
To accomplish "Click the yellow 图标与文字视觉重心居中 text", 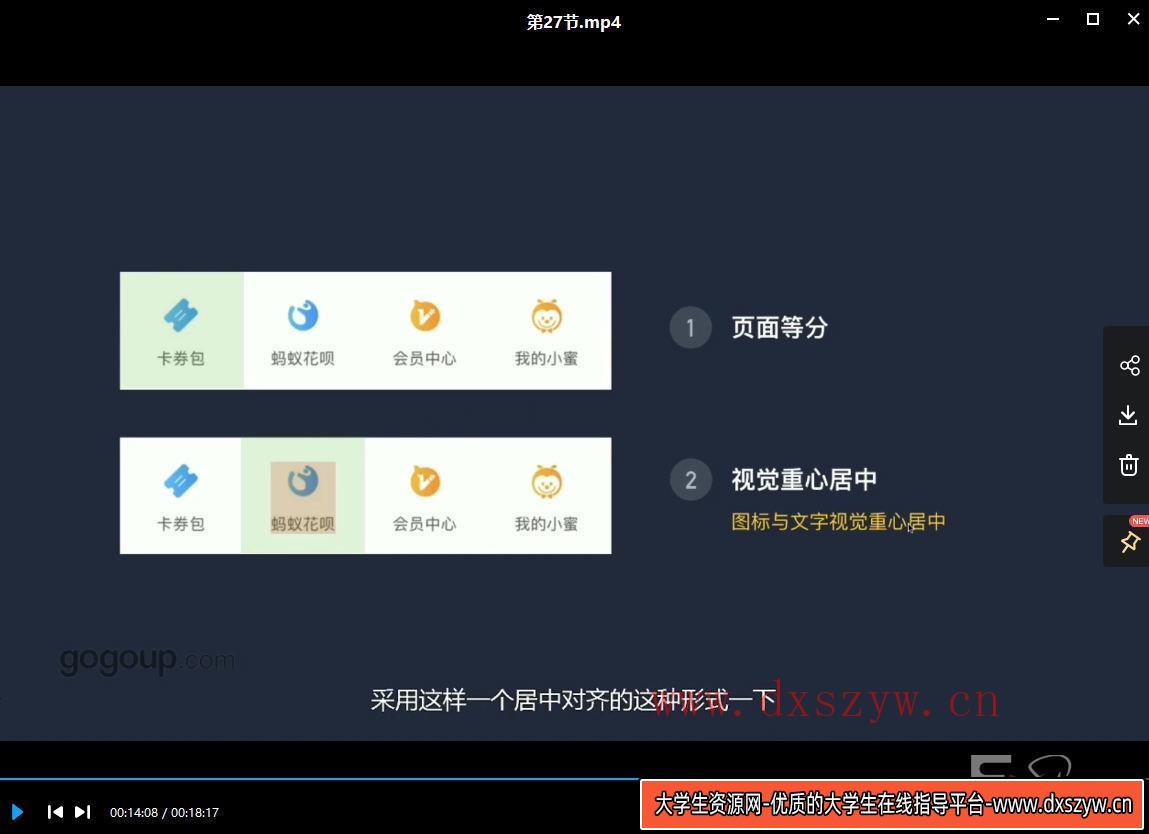I will click(838, 522).
